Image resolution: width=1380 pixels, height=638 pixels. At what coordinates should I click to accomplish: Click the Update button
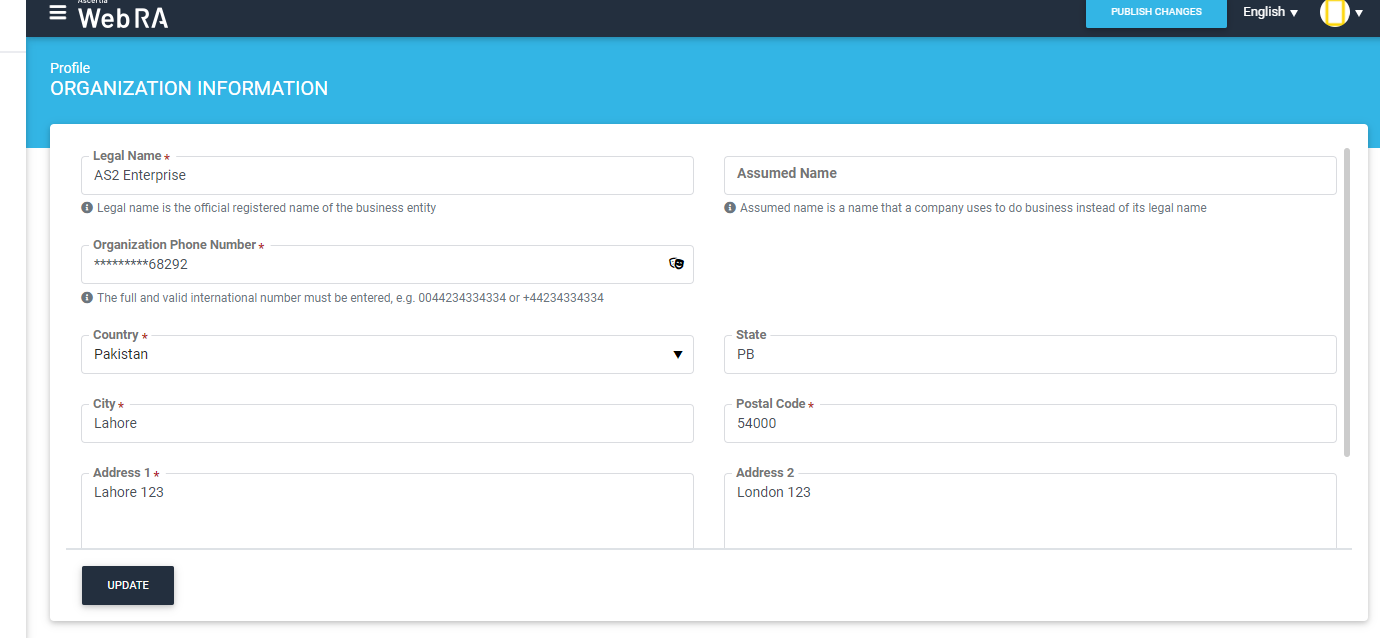[x=128, y=585]
